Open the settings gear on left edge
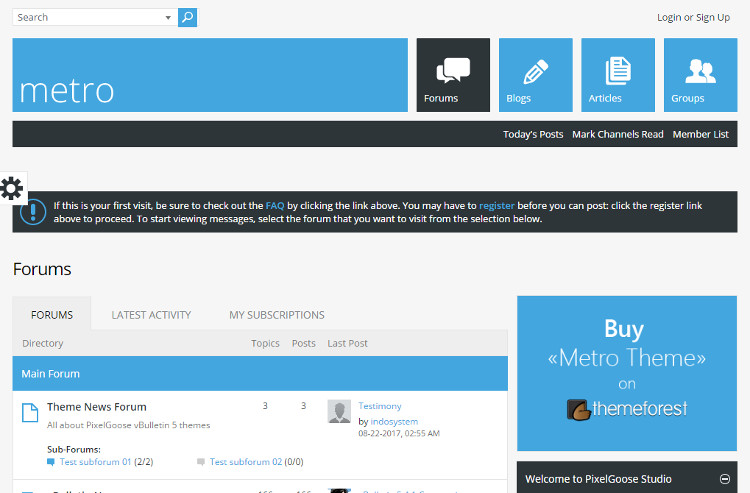Viewport: 750px width, 493px height. click(x=12, y=188)
